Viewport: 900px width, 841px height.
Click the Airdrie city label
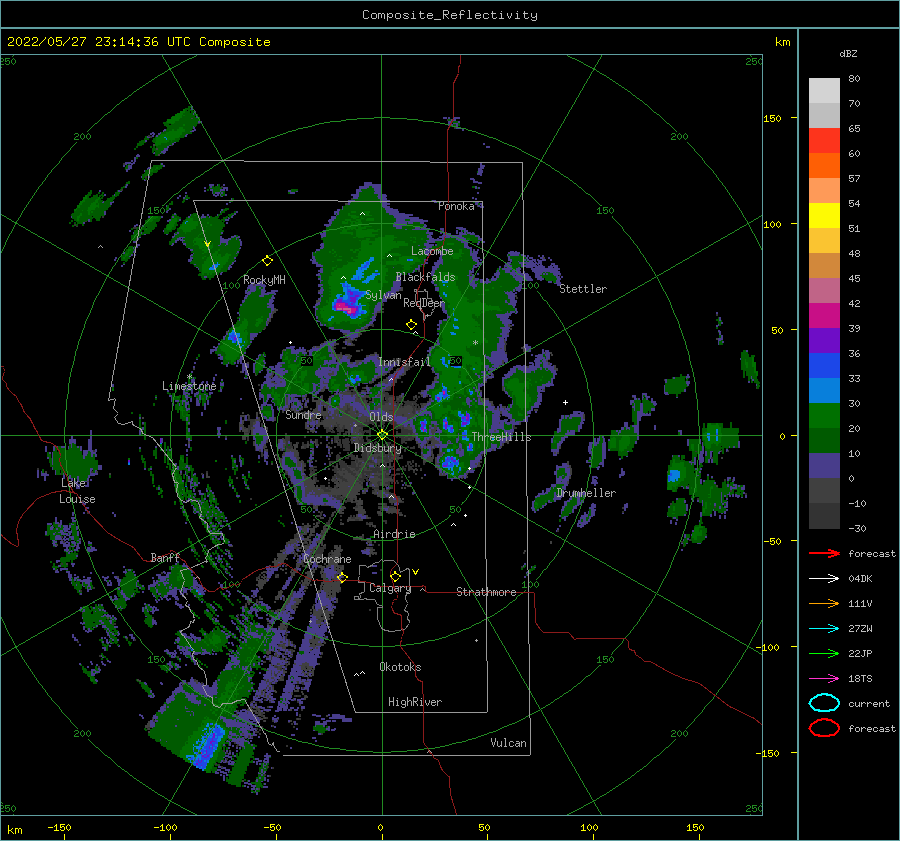(x=394, y=534)
